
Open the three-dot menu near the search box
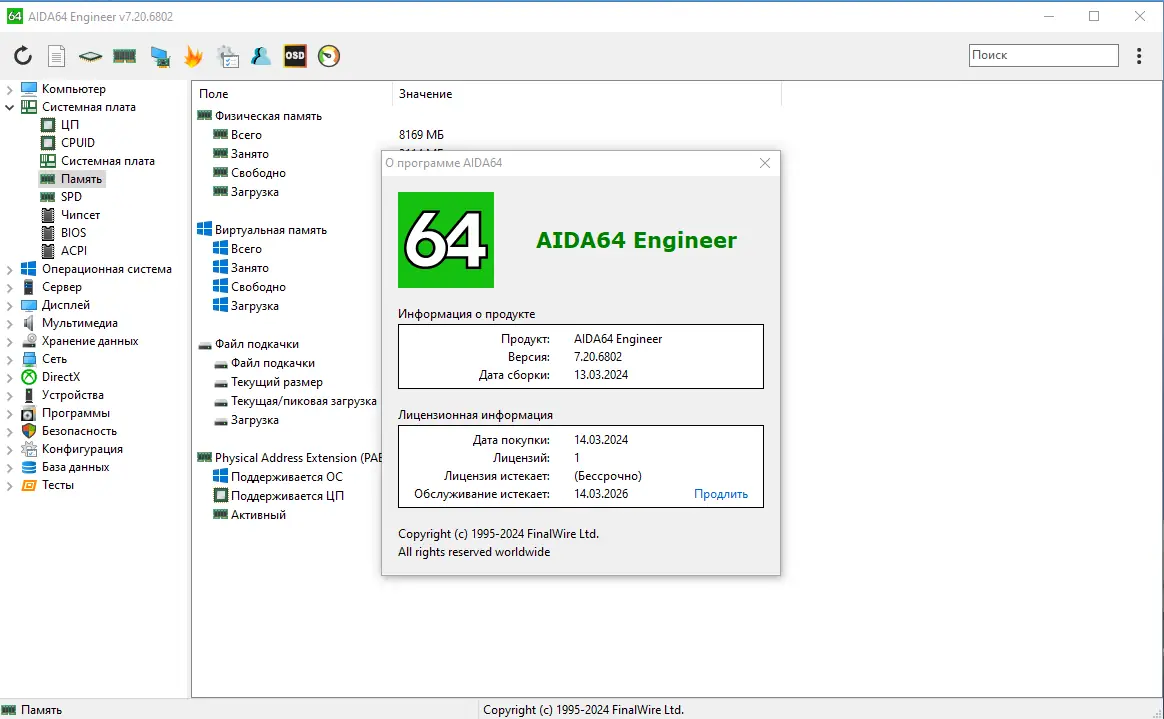1139,55
